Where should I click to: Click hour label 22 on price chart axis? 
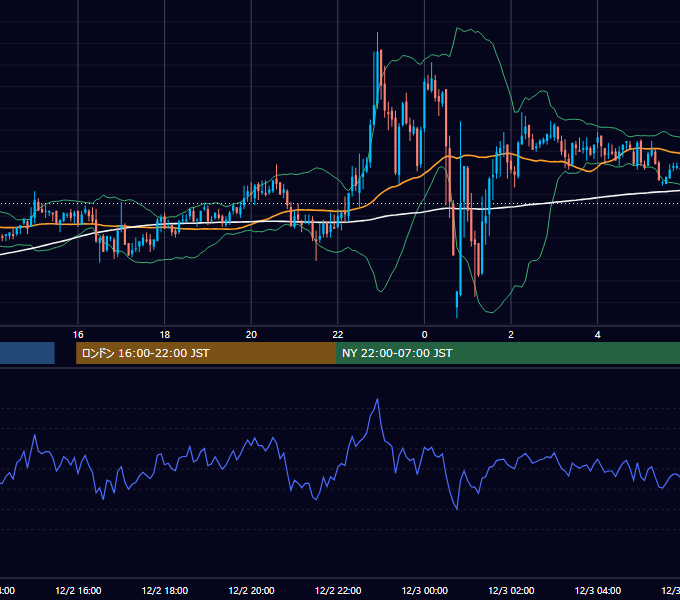[338, 335]
